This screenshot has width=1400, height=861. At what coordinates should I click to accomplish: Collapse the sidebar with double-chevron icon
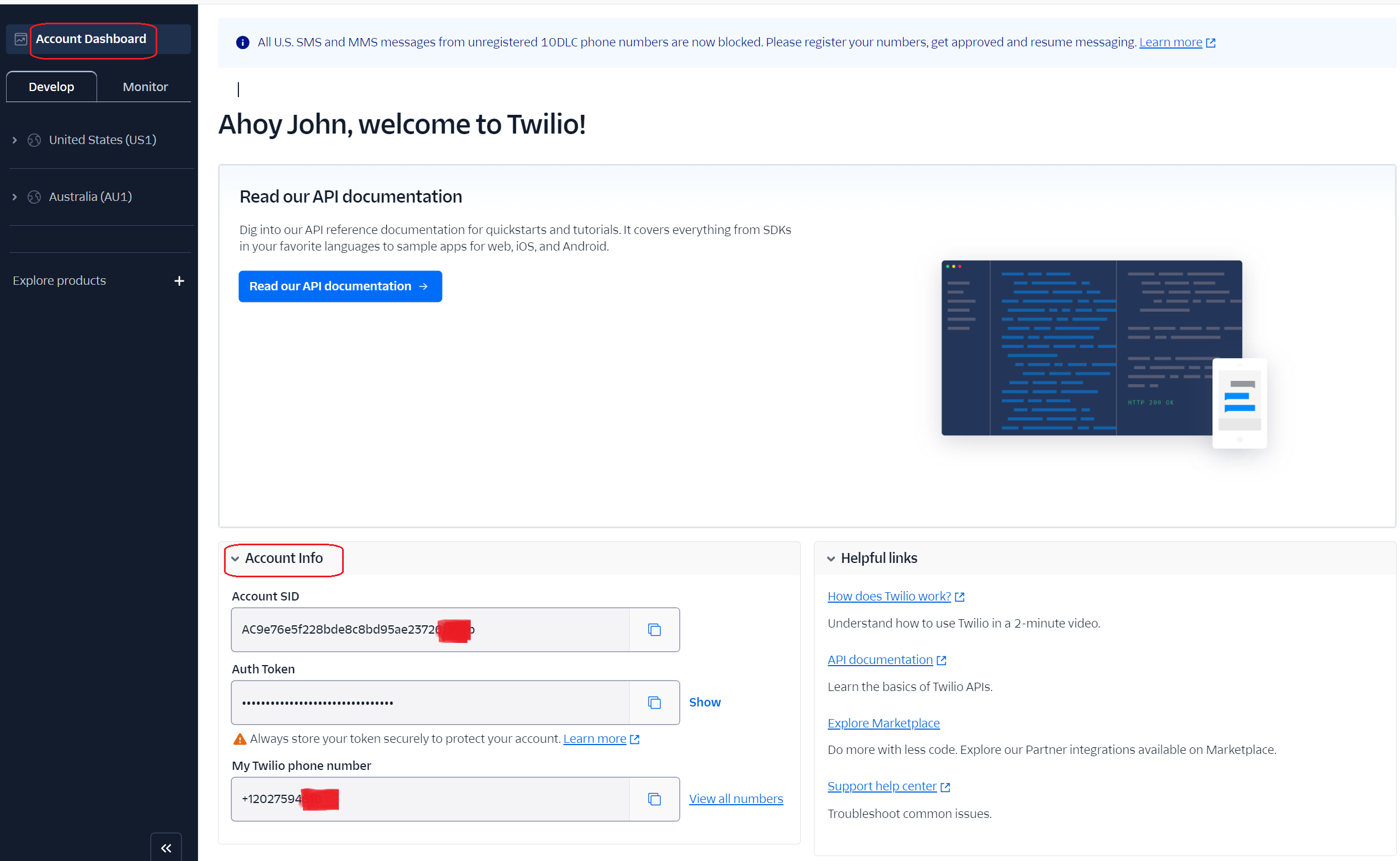166,848
